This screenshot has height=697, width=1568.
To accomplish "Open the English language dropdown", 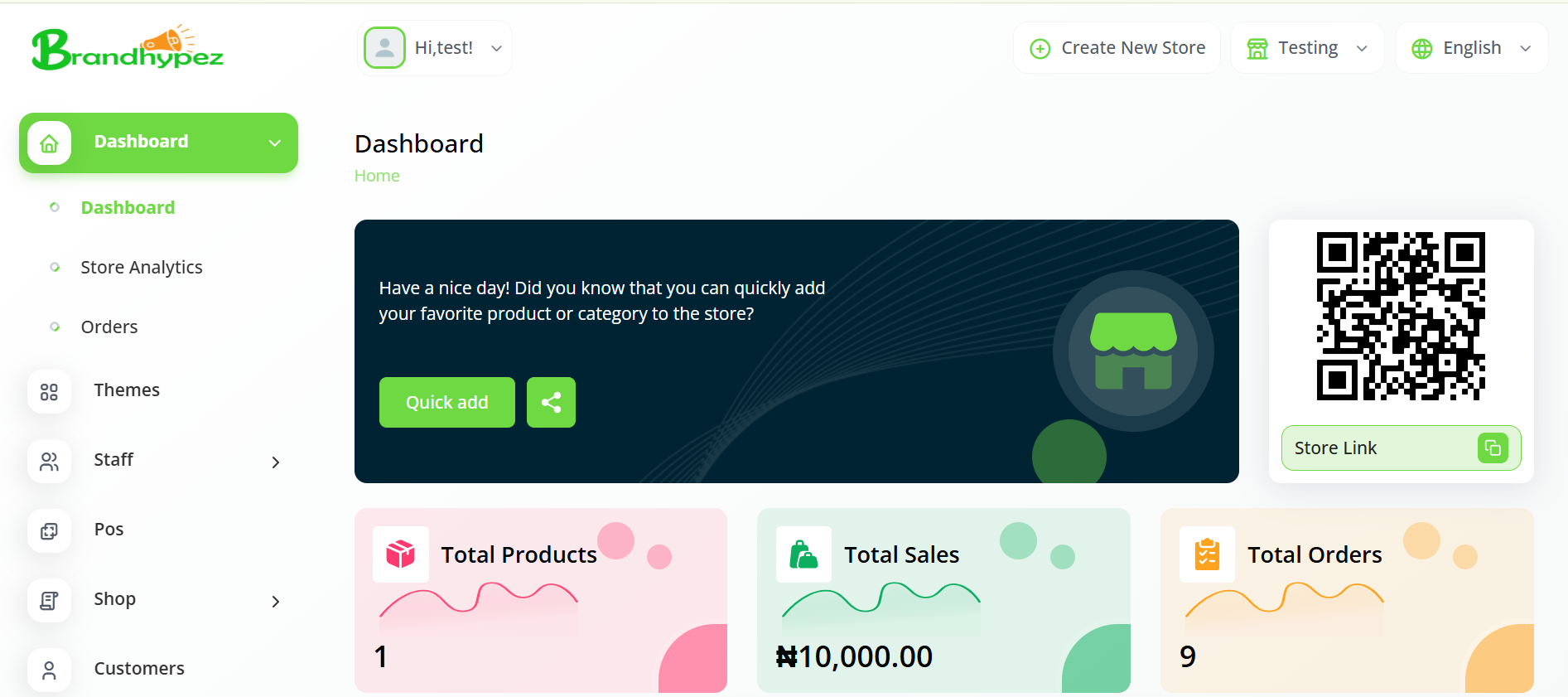I will click(1527, 47).
